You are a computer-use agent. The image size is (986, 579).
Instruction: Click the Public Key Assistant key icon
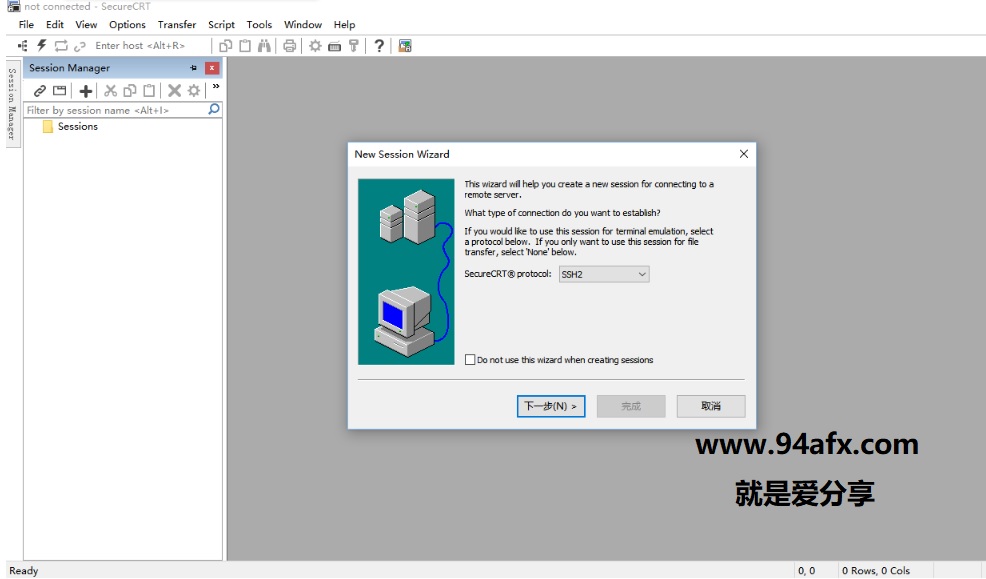pos(353,46)
